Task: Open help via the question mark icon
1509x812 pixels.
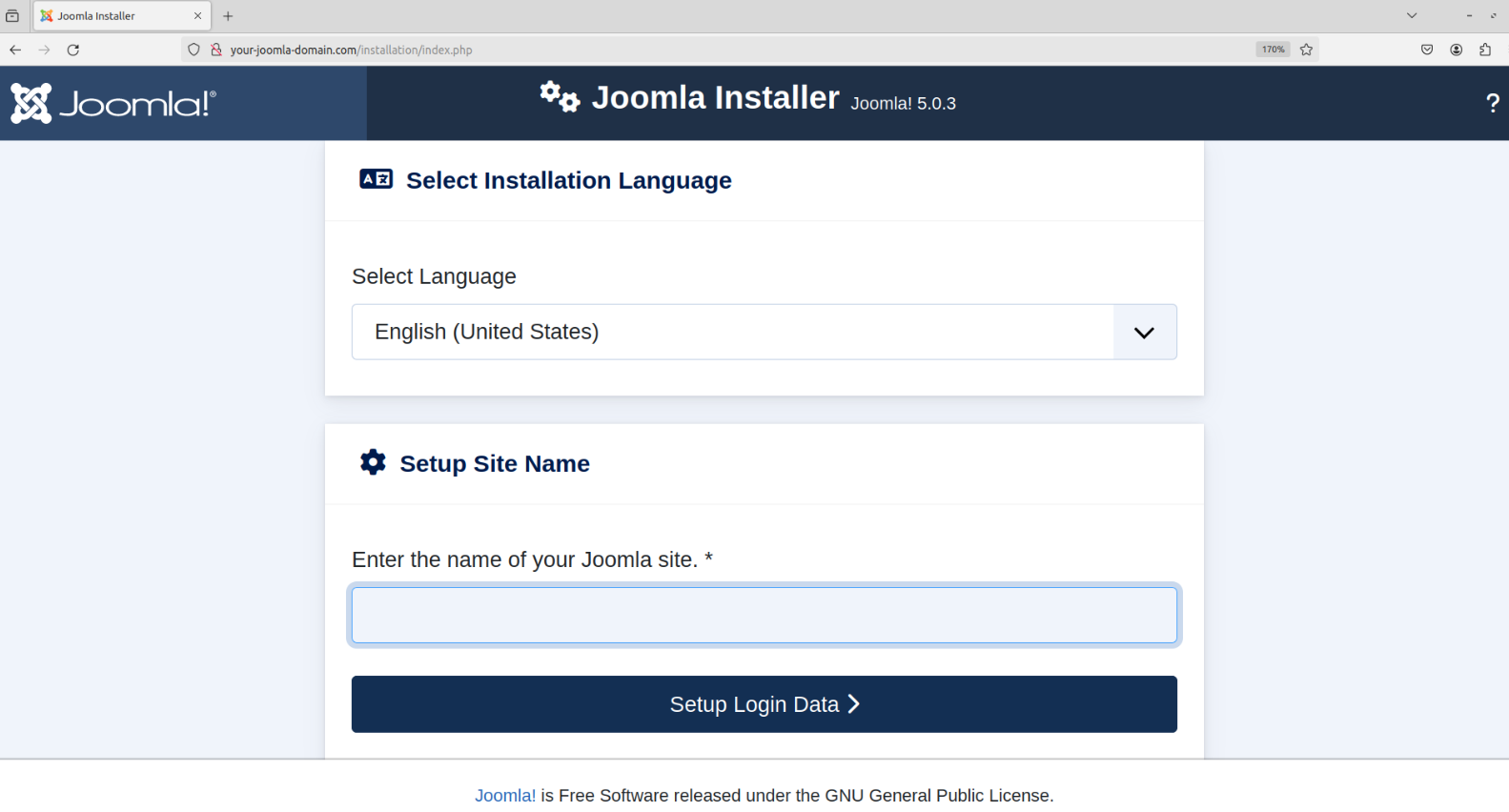Action: pos(1492,103)
